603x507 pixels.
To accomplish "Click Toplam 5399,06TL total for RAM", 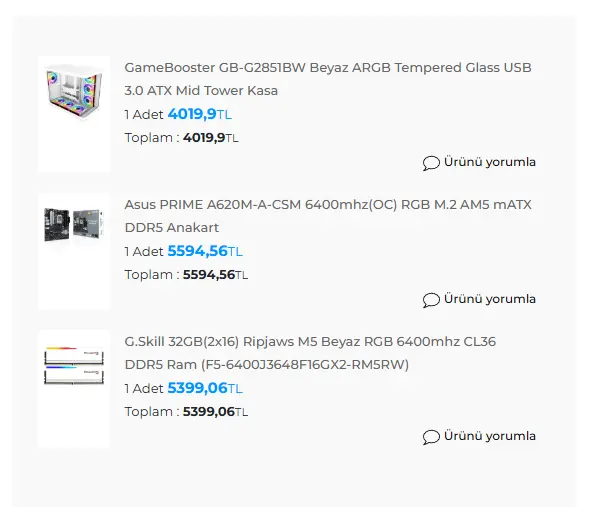I will [186, 412].
